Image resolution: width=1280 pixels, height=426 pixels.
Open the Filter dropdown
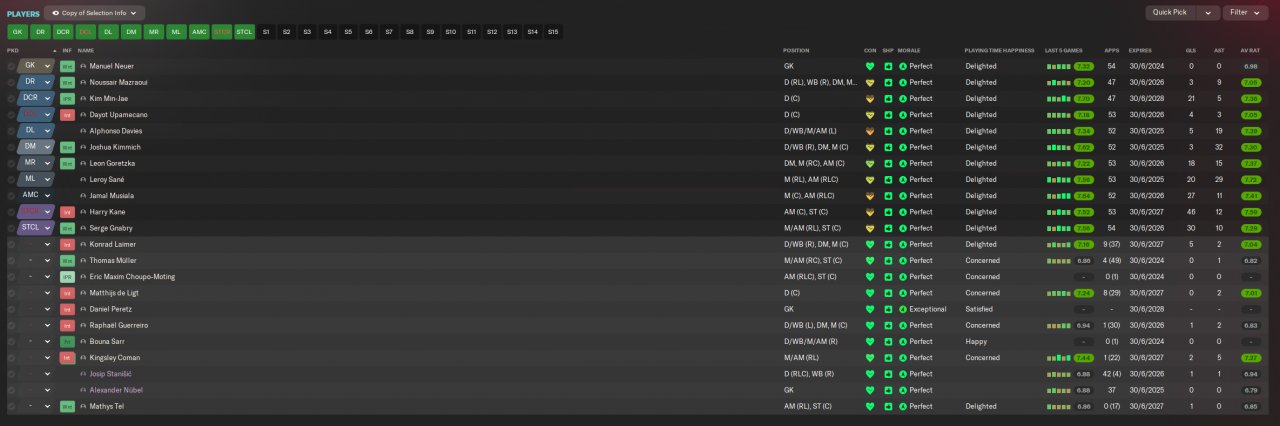tap(1246, 13)
